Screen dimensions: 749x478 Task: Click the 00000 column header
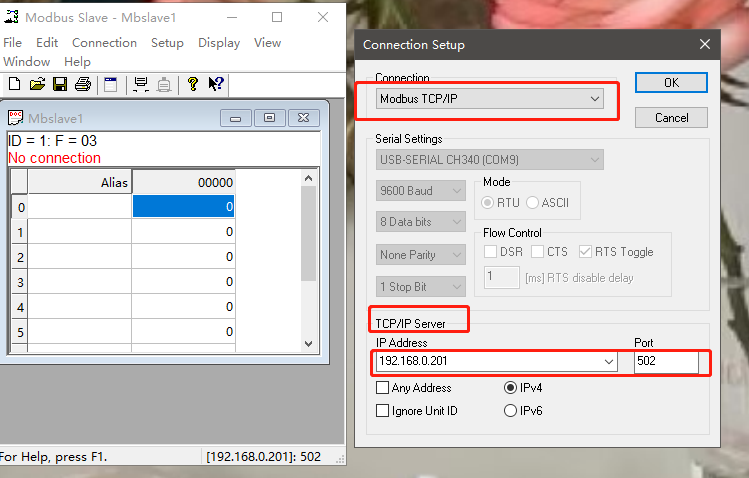pos(183,182)
